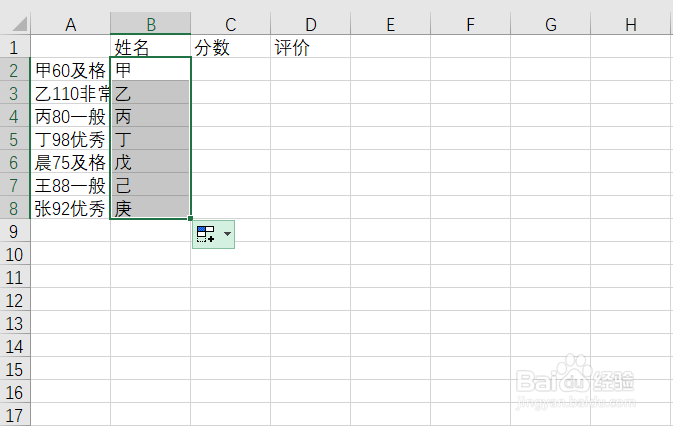The height and width of the screenshot is (426, 673).
Task: Click cell containing 王88一般
Action: point(70,185)
